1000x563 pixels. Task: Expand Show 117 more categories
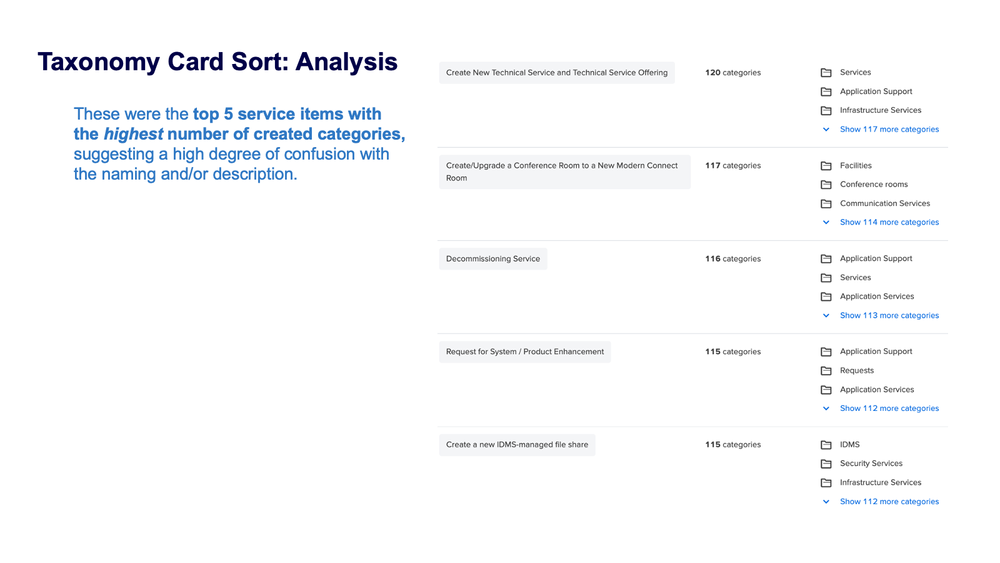(889, 129)
